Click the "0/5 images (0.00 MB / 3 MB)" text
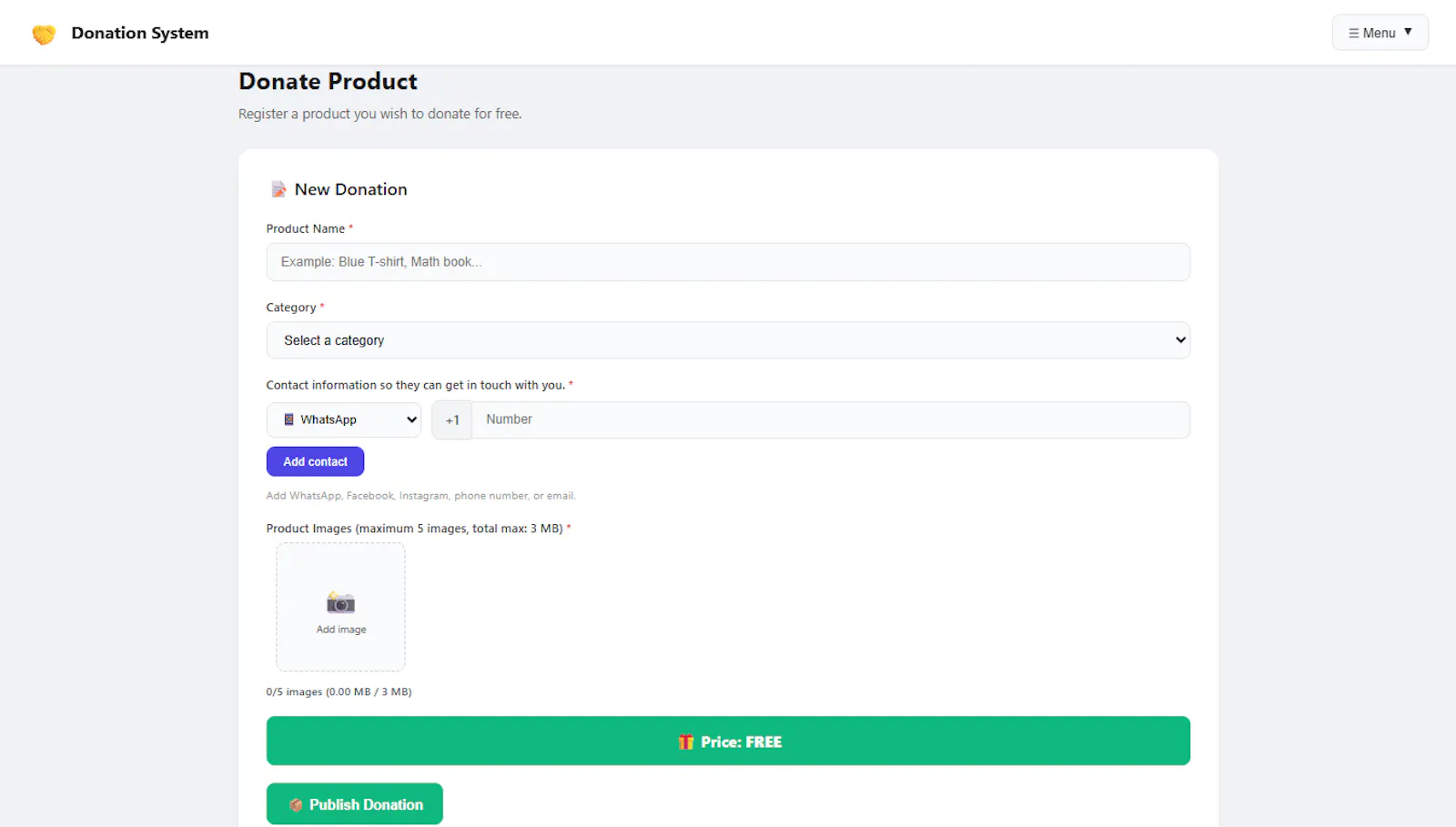1456x827 pixels. [x=339, y=691]
